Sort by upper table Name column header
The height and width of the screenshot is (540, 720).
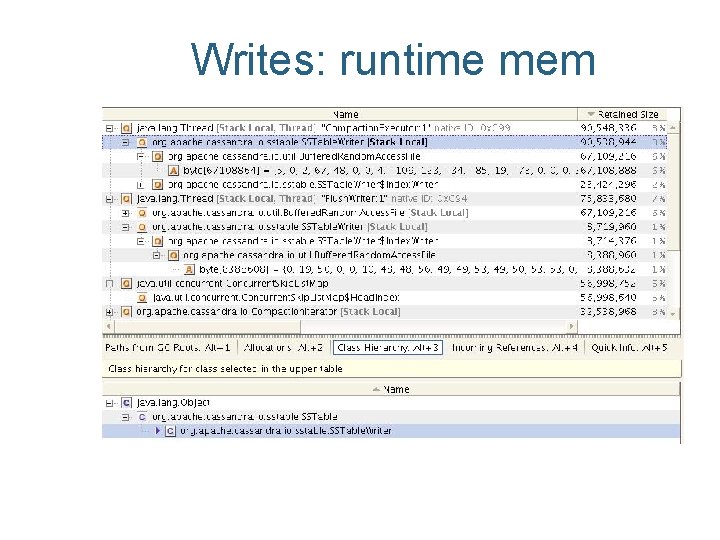point(340,114)
